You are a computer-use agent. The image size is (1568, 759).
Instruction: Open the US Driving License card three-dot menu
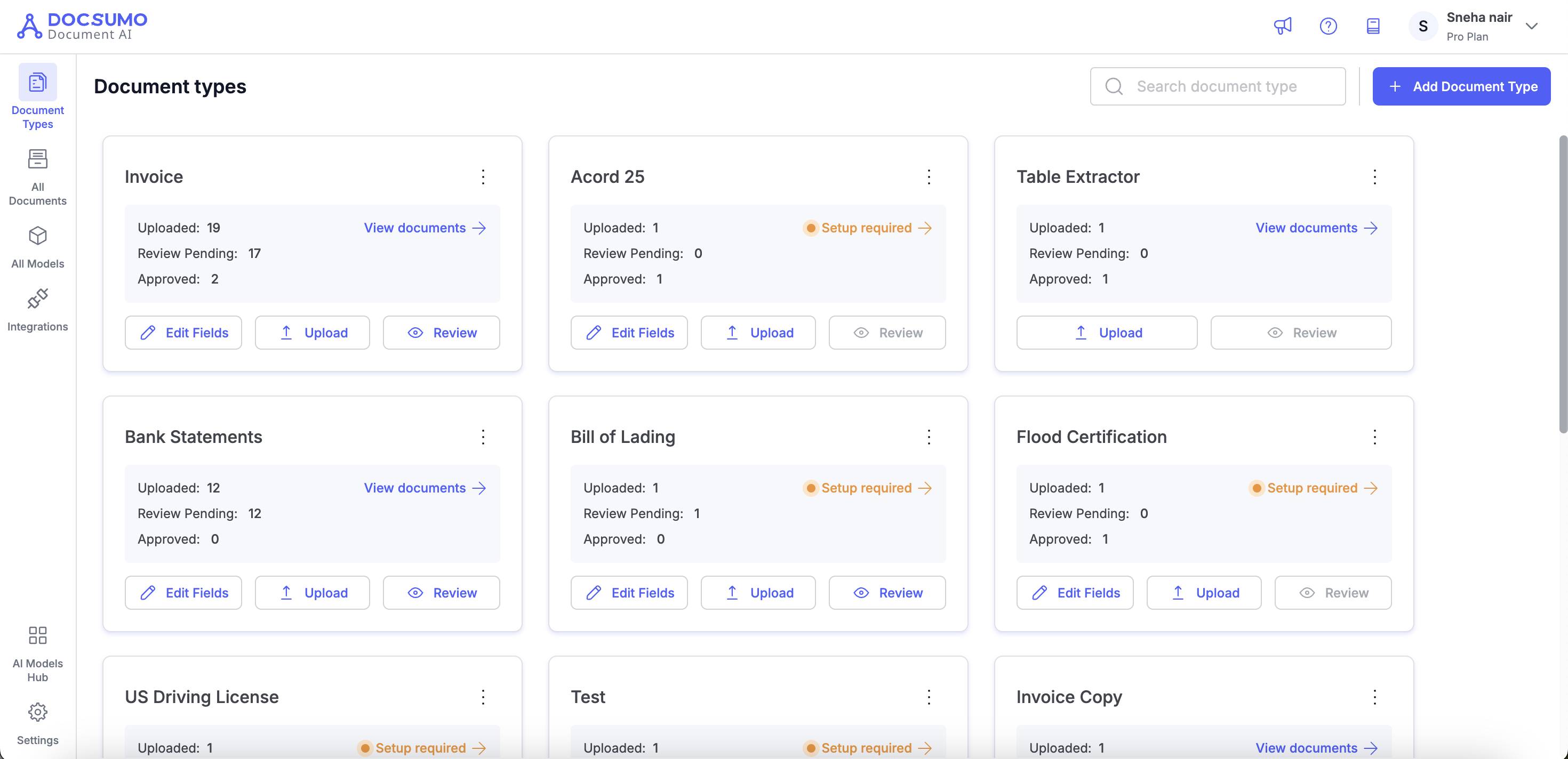click(483, 697)
